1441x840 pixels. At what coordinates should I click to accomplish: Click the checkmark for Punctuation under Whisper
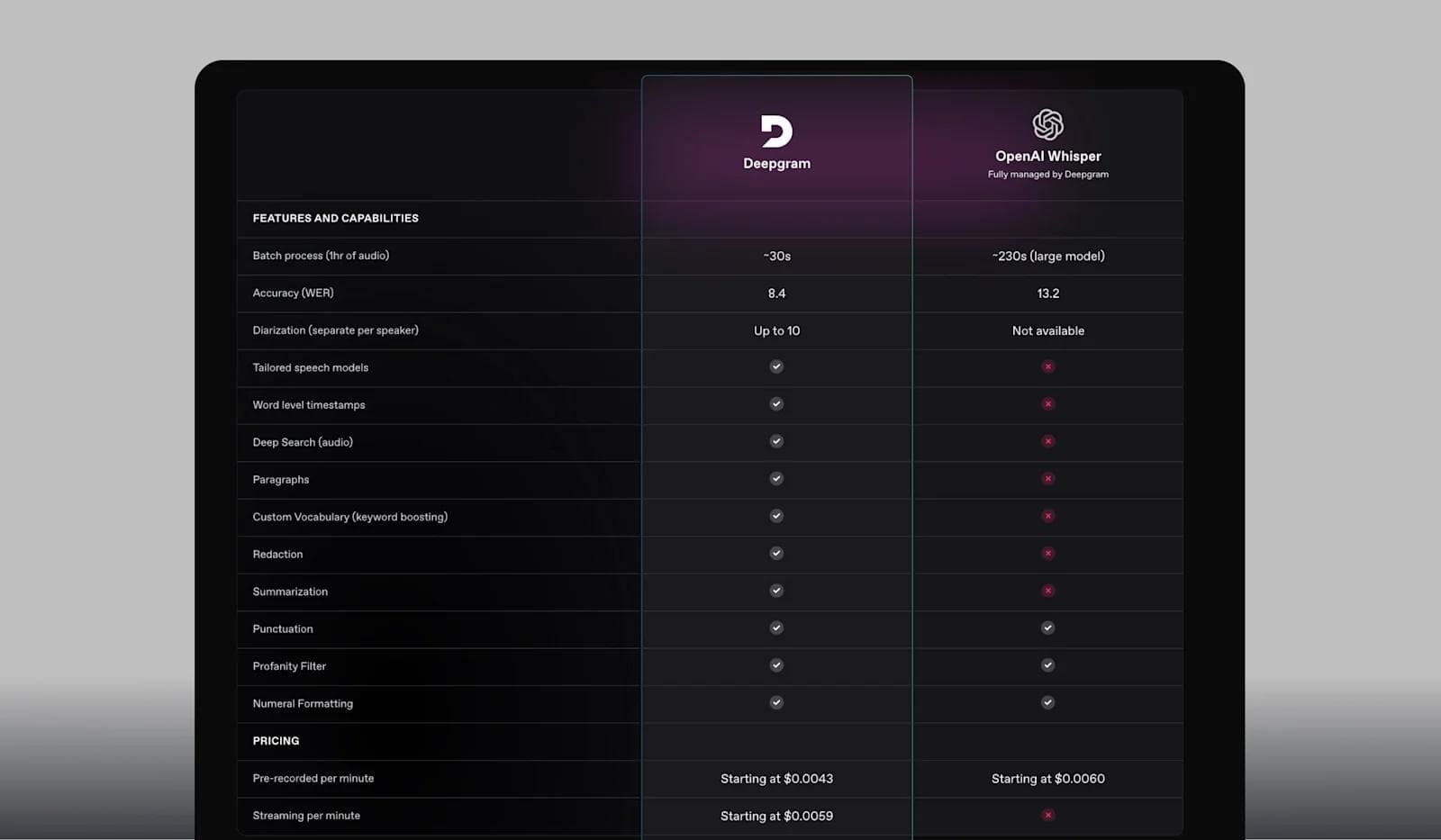pos(1047,628)
